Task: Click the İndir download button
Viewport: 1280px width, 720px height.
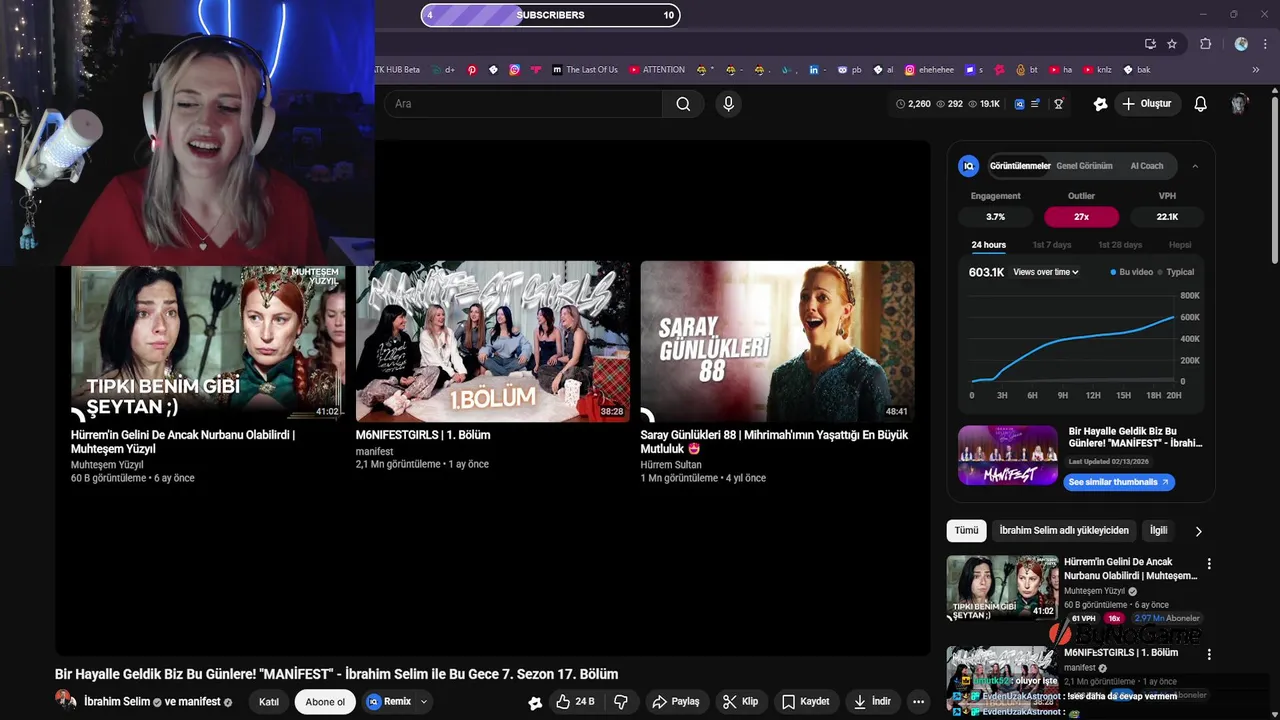Action: point(871,702)
